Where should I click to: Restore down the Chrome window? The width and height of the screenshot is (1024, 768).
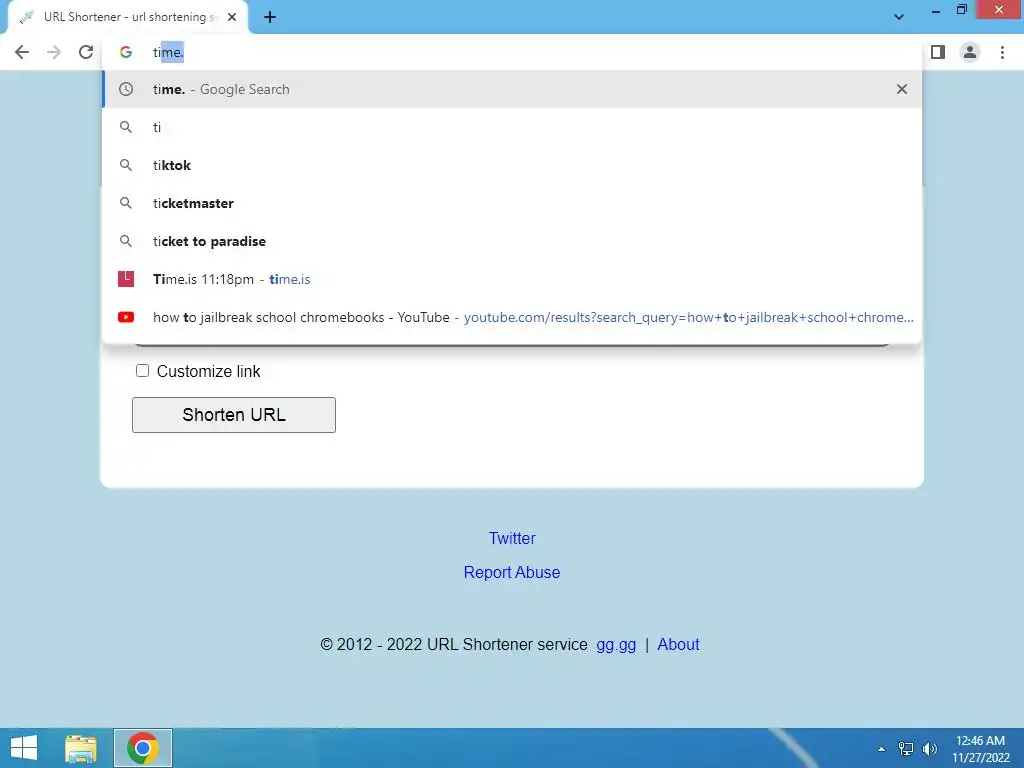(x=961, y=10)
